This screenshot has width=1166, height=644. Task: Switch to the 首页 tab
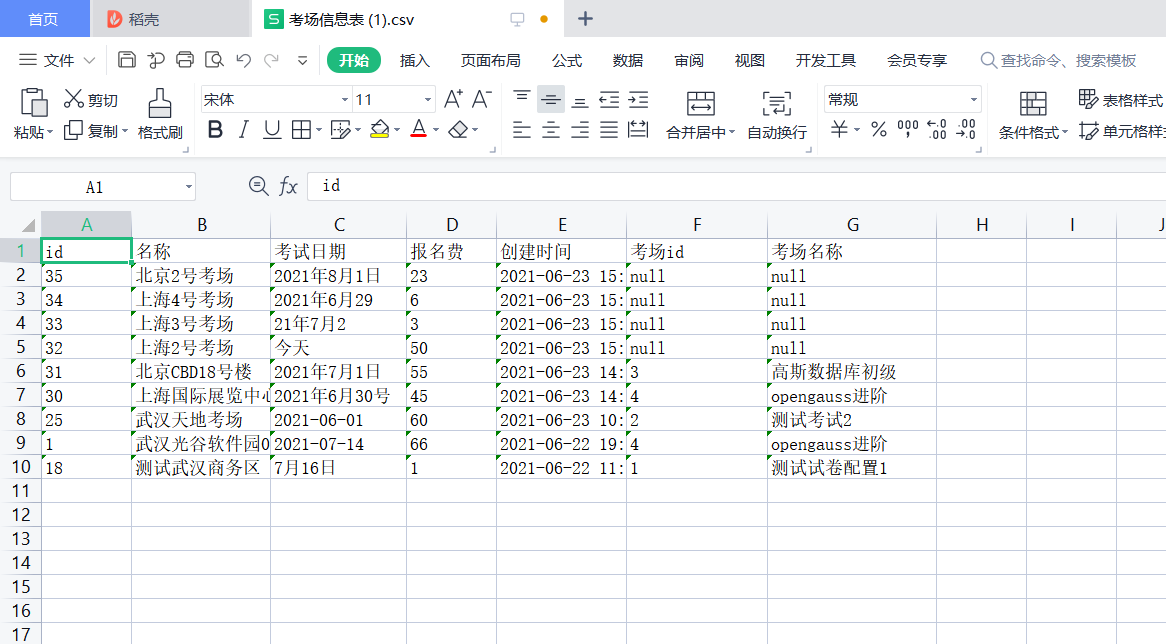[44, 19]
